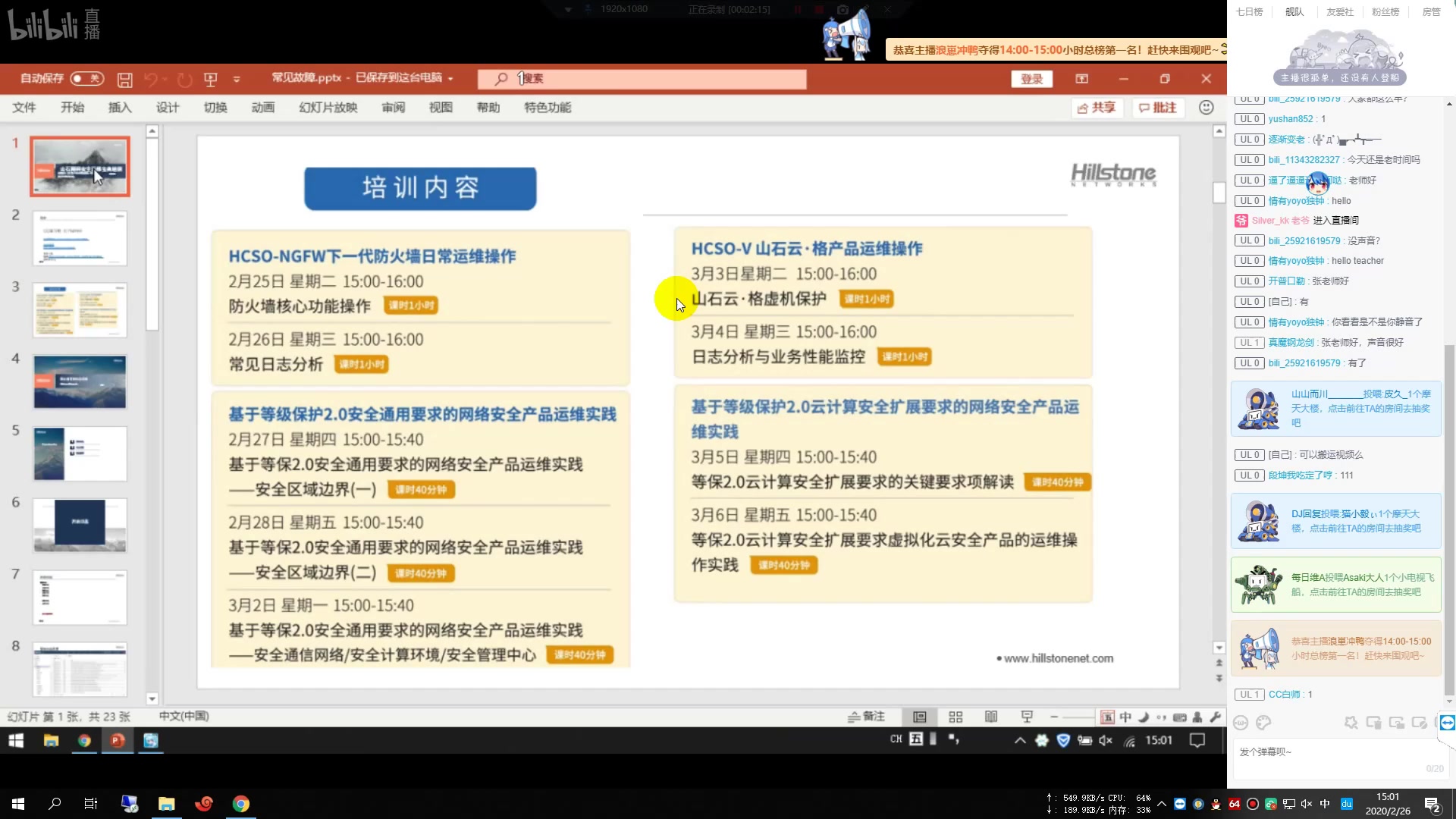This screenshot has width=1456, height=819.
Task: Select slide 4 thumbnail
Action: pos(80,381)
